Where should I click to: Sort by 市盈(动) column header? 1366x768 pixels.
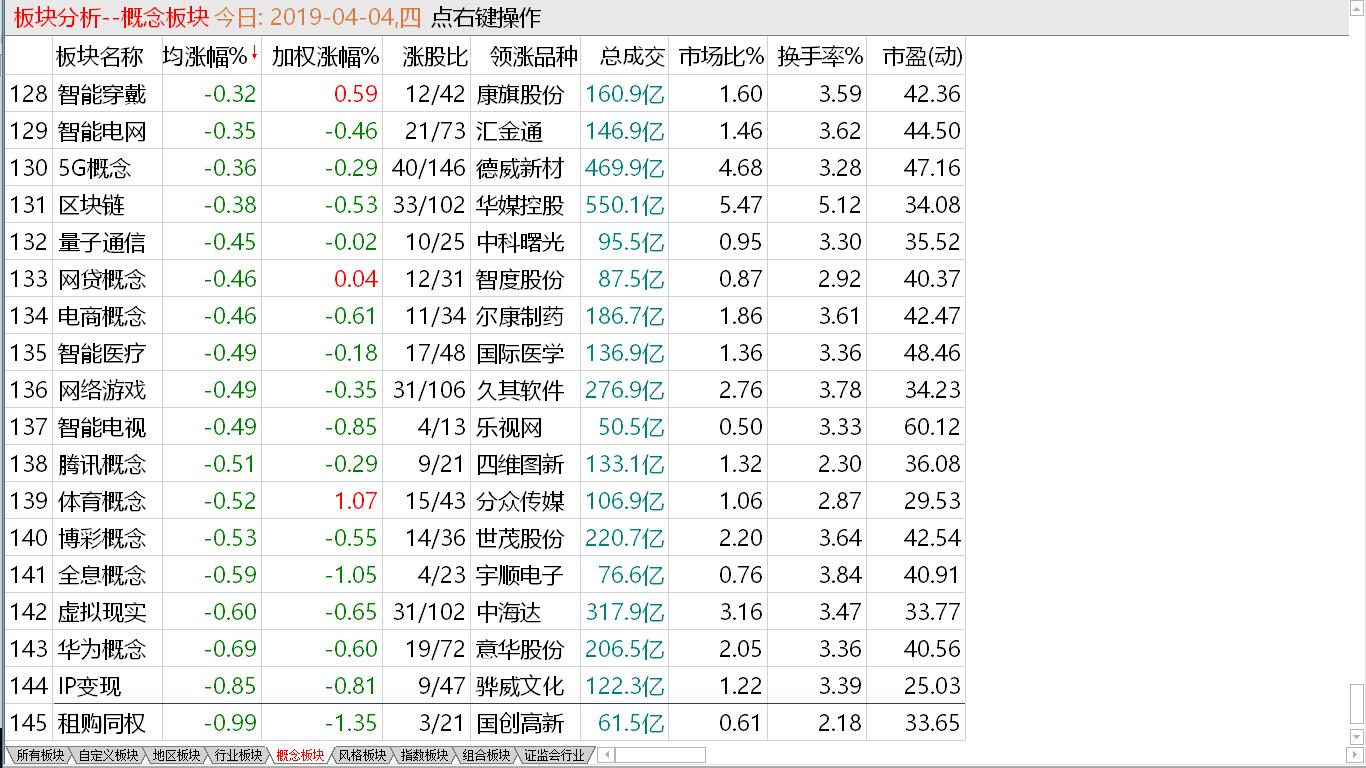coord(922,56)
